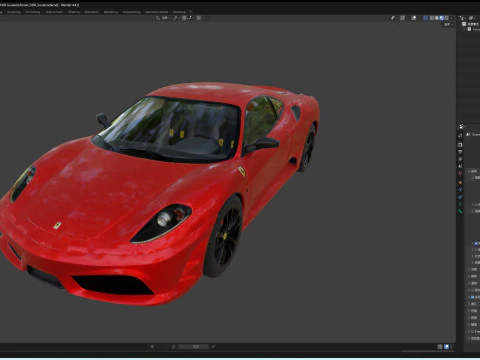
Task: Switch to the Scripting workspace tab
Action: (x=179, y=12)
